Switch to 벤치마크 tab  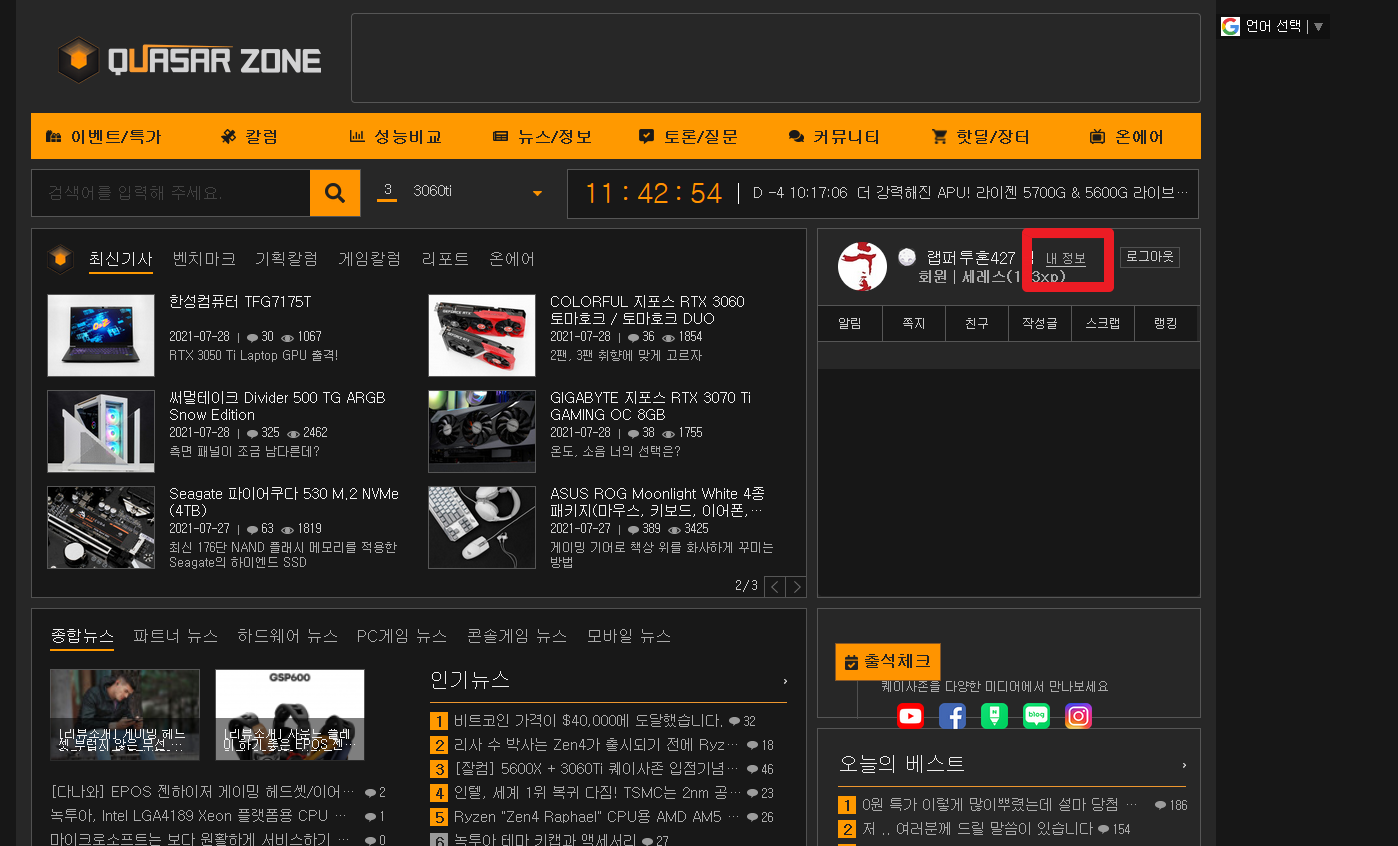[x=204, y=259]
